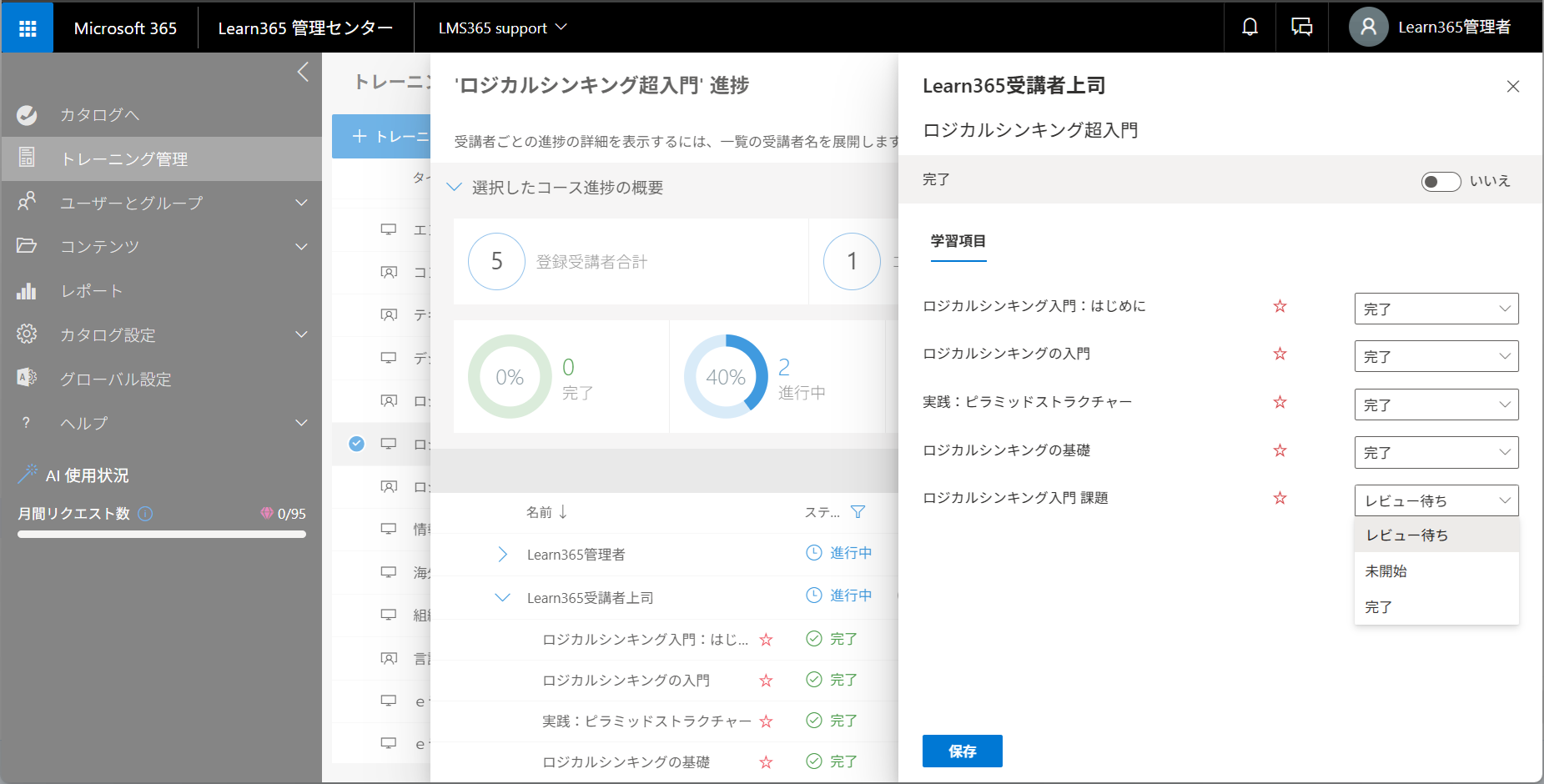
Task: Close the Learn365受講者上司 panel
Action: [1513, 86]
